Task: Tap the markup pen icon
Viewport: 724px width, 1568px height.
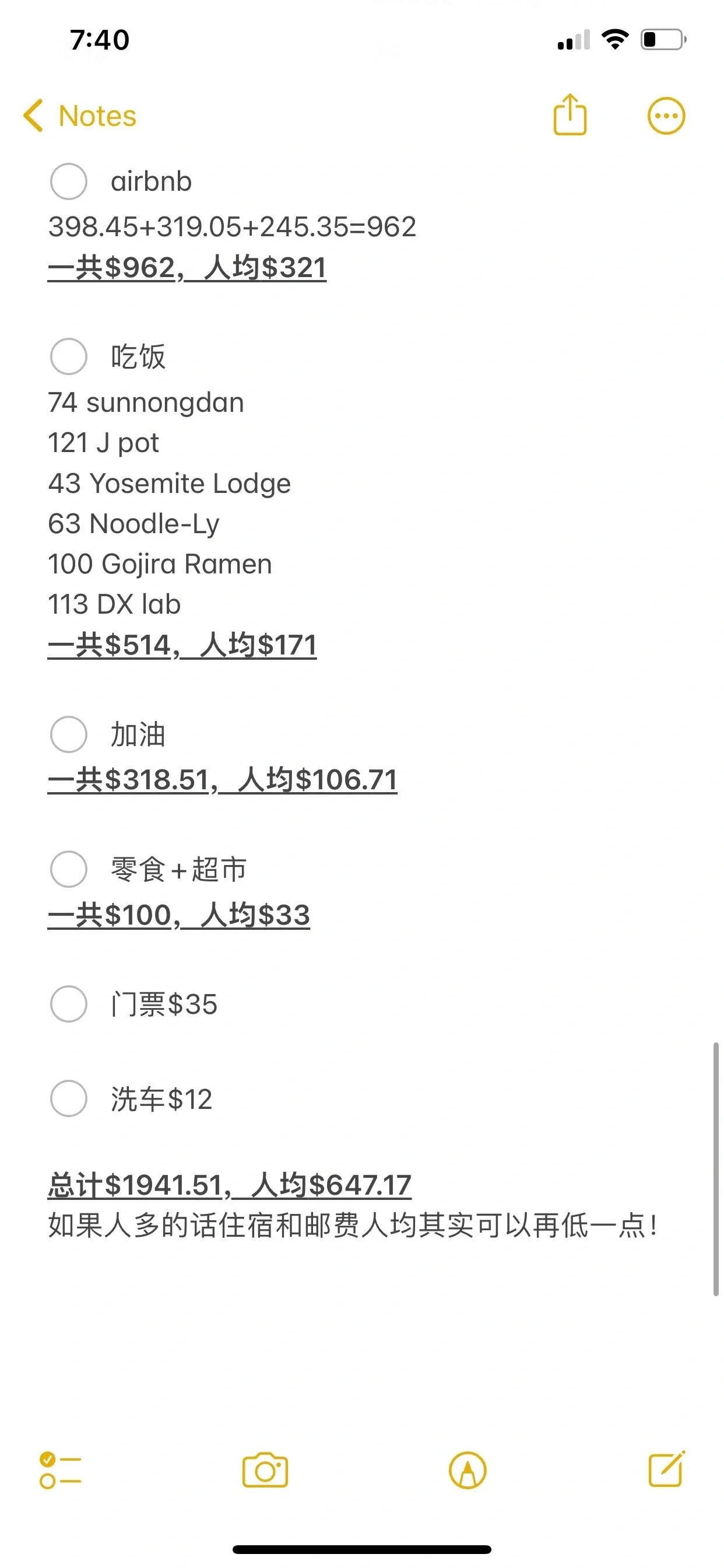Action: point(468,1471)
